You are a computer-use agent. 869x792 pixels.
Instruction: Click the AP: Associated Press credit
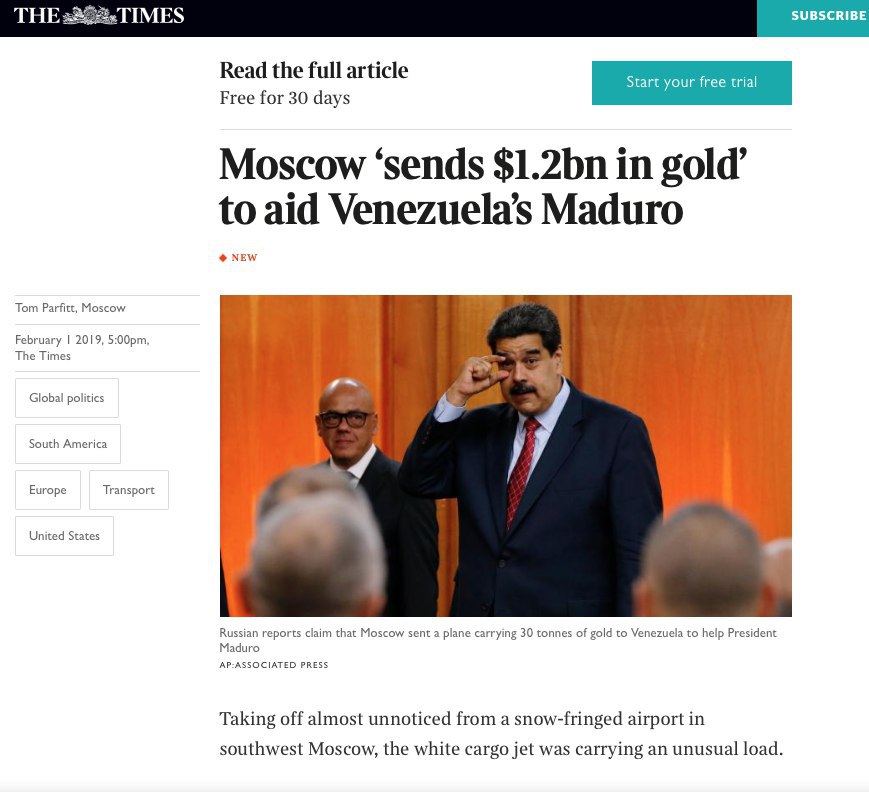coord(274,665)
